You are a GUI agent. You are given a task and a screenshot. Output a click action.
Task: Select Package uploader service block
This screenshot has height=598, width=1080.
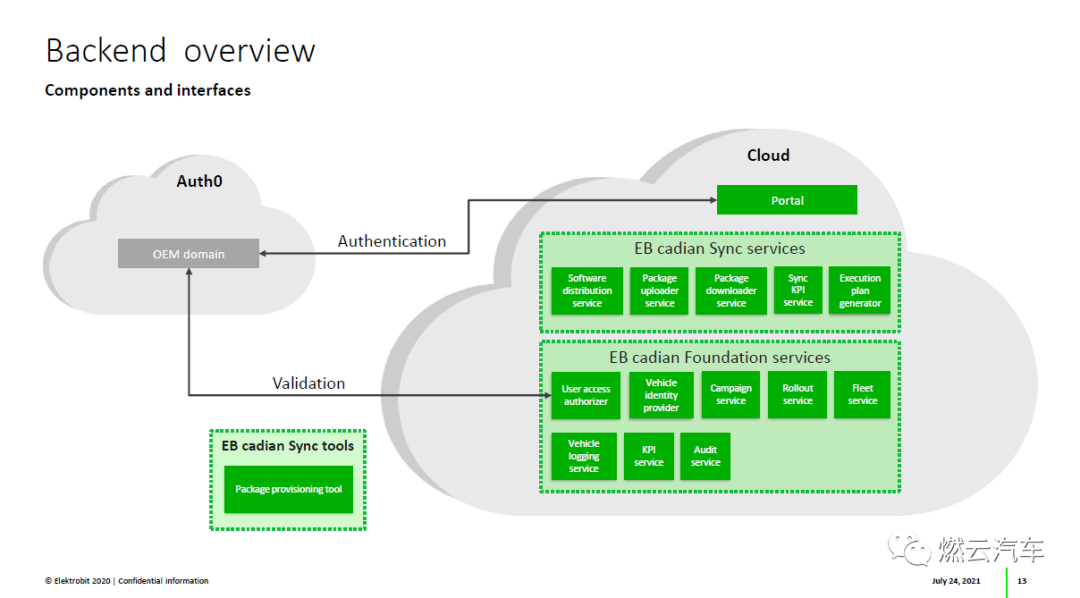659,291
